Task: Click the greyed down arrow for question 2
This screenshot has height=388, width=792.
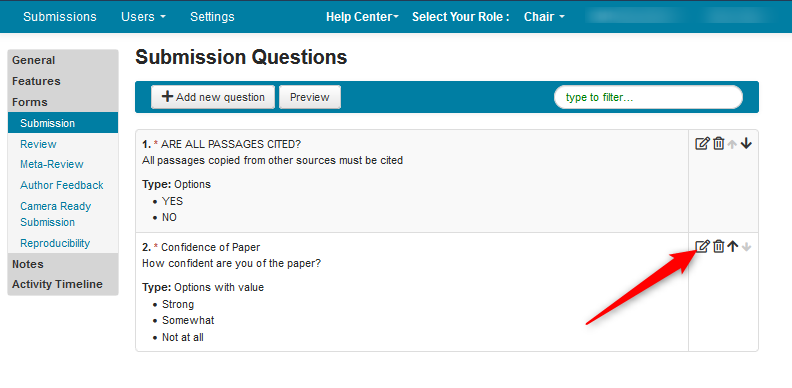Action: click(747, 247)
